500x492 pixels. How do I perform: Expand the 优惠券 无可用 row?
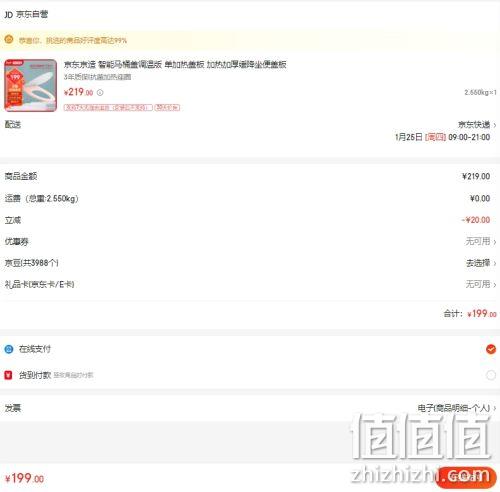[x=481, y=241]
